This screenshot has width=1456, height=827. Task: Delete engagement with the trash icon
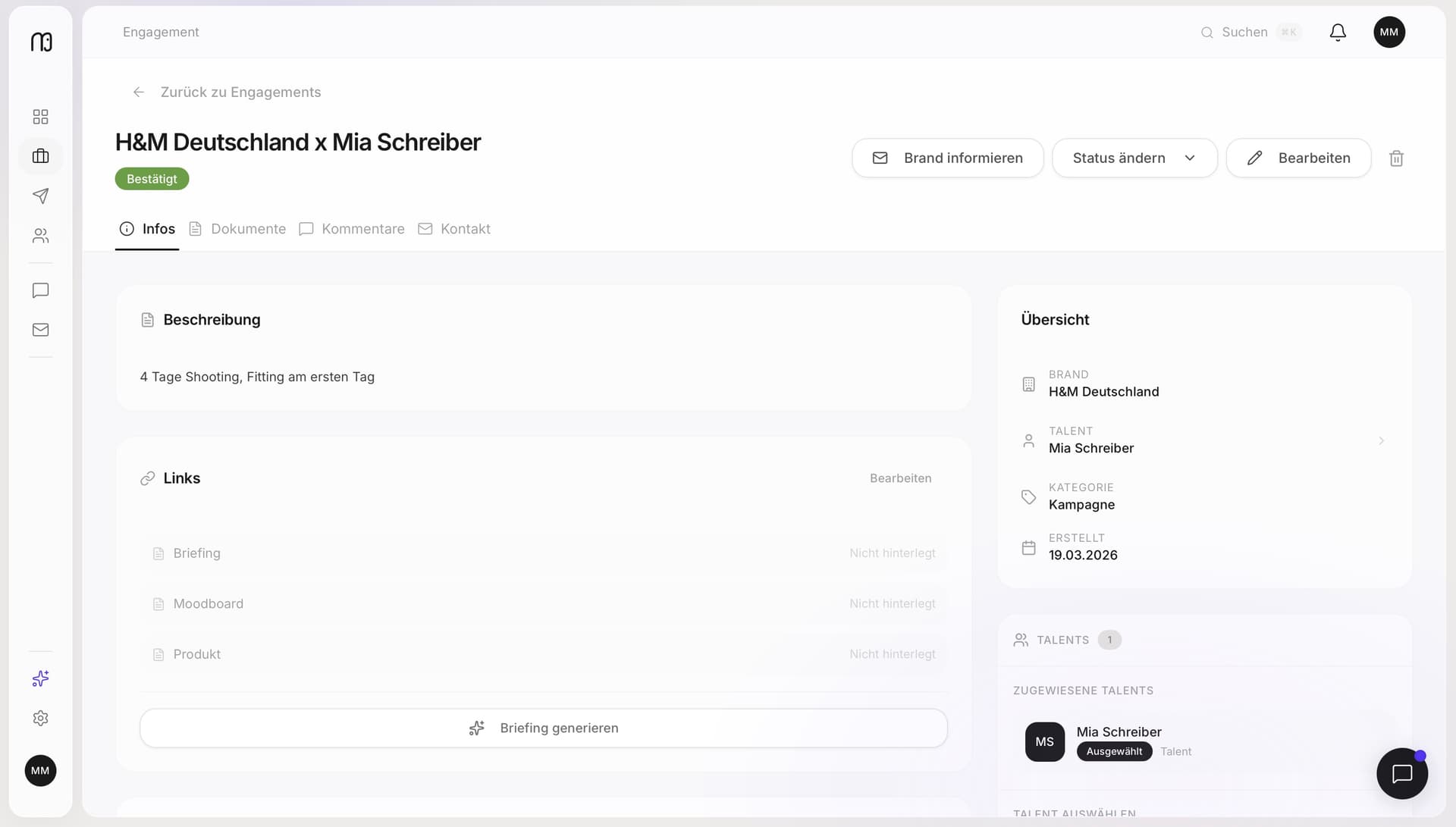1396,158
